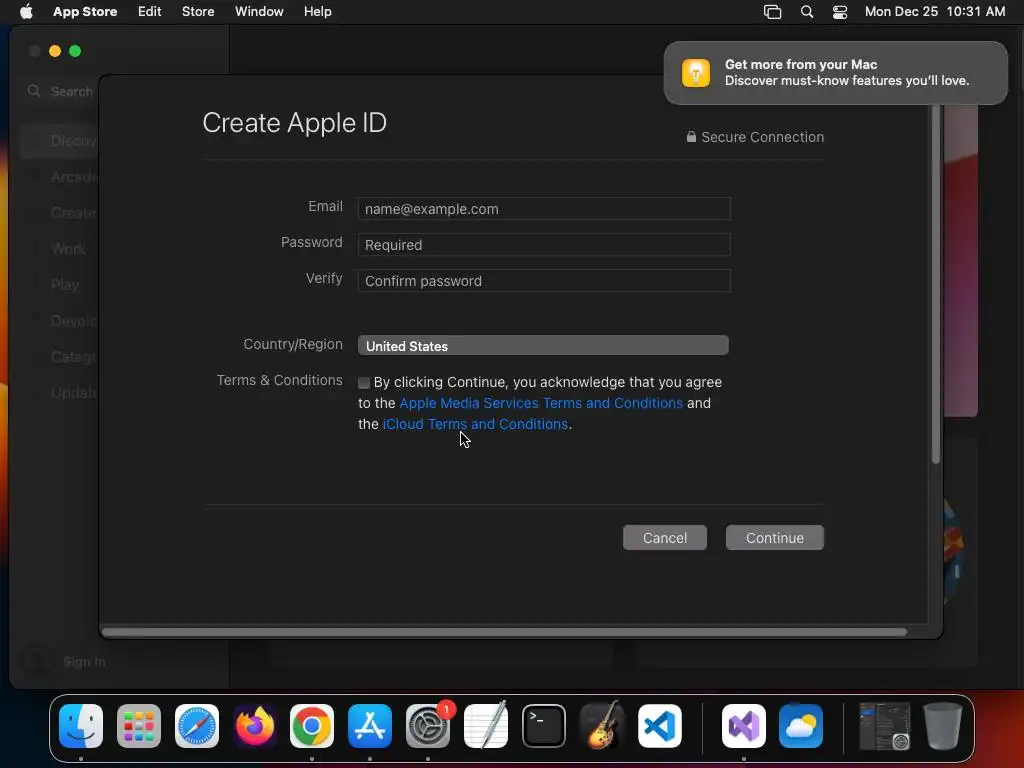Click the Get more from your Mac notification

coord(835,72)
